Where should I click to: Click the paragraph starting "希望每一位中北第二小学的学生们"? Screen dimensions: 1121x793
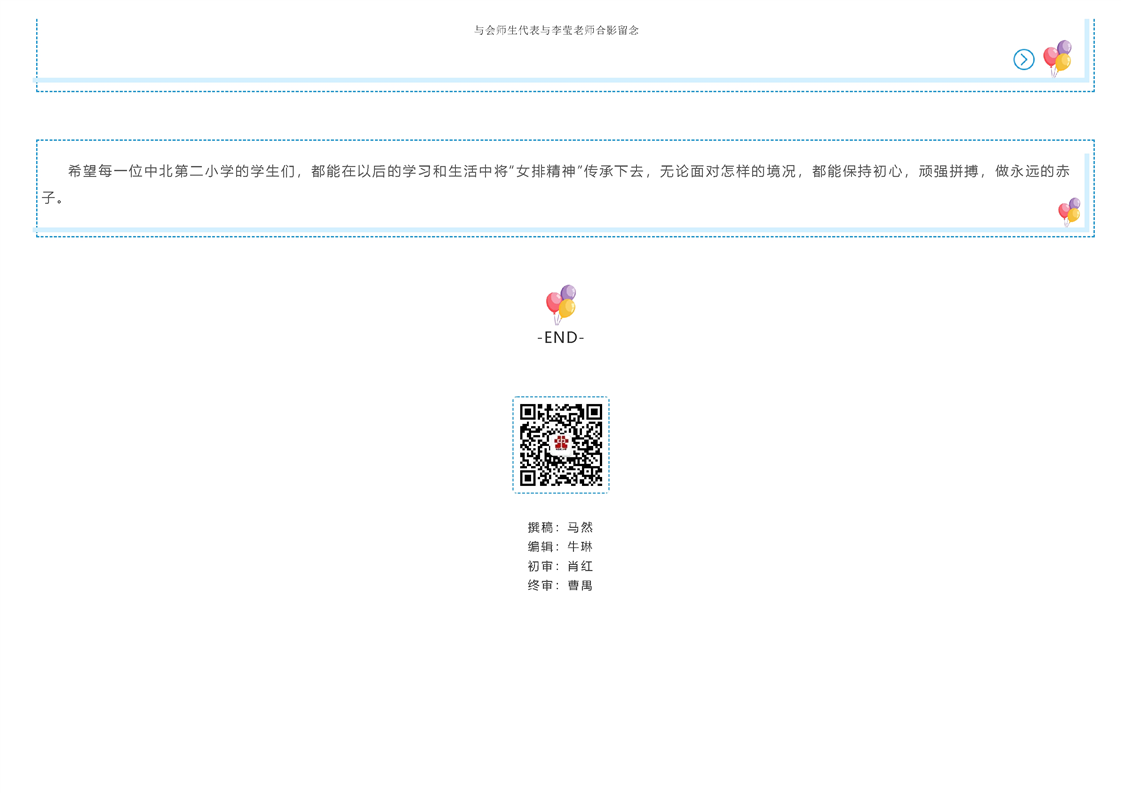point(555,184)
